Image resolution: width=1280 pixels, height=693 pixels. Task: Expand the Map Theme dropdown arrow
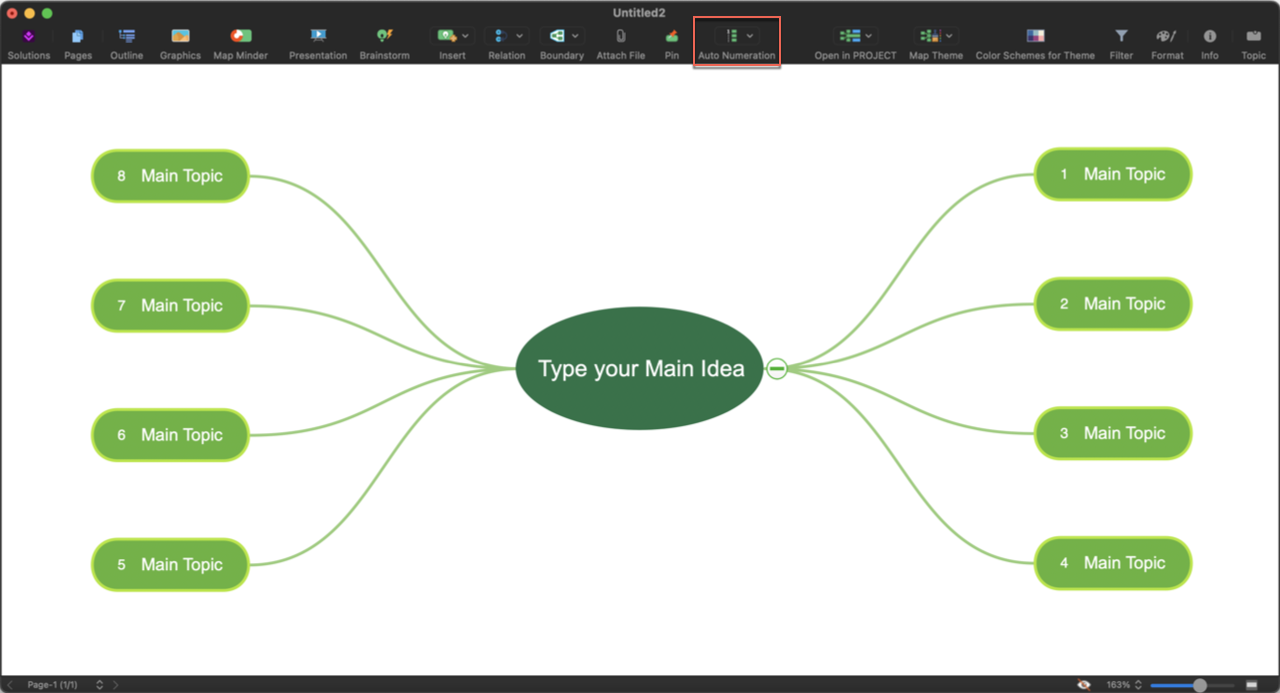coord(949,36)
